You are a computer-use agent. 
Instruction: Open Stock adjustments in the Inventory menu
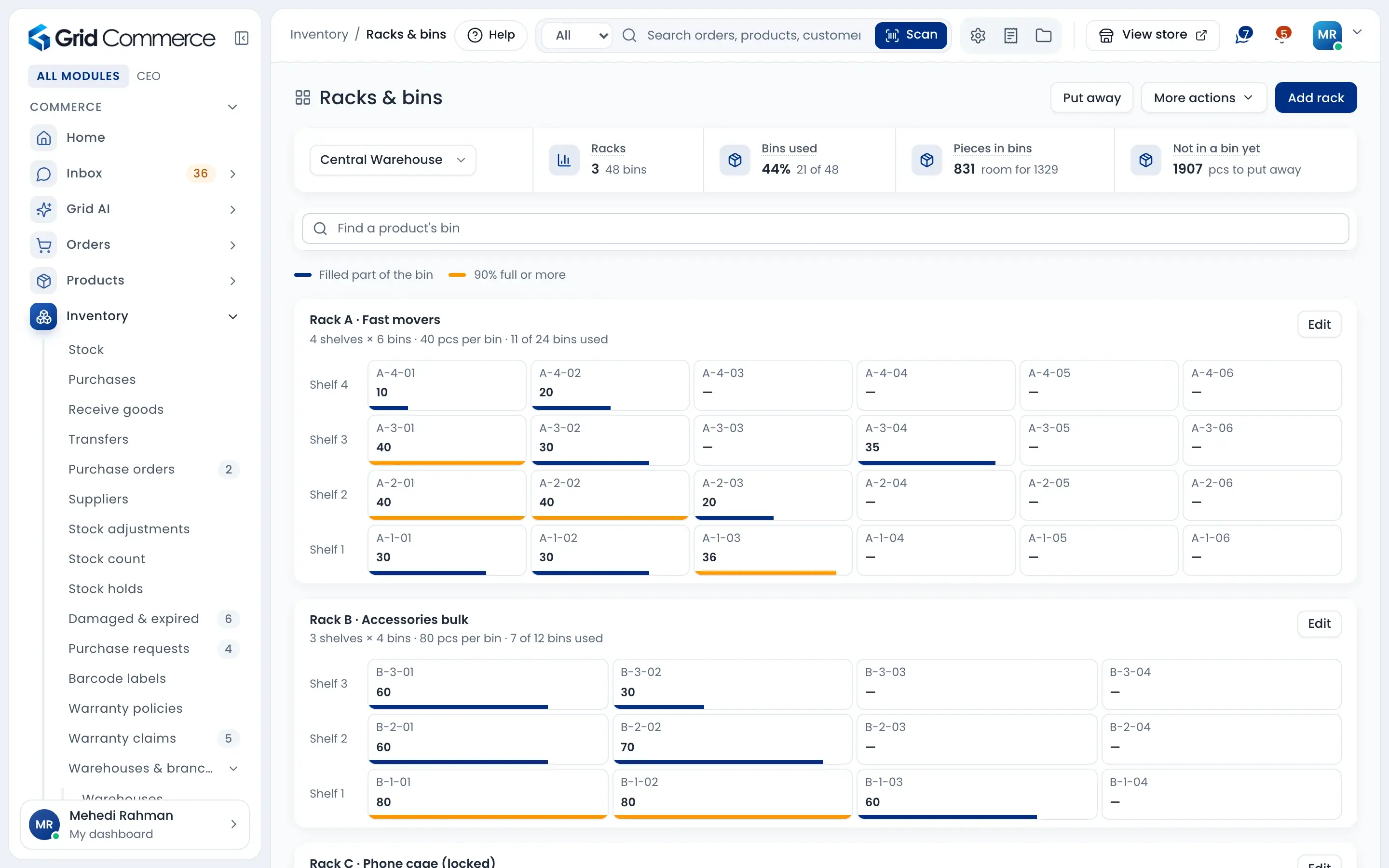click(129, 529)
